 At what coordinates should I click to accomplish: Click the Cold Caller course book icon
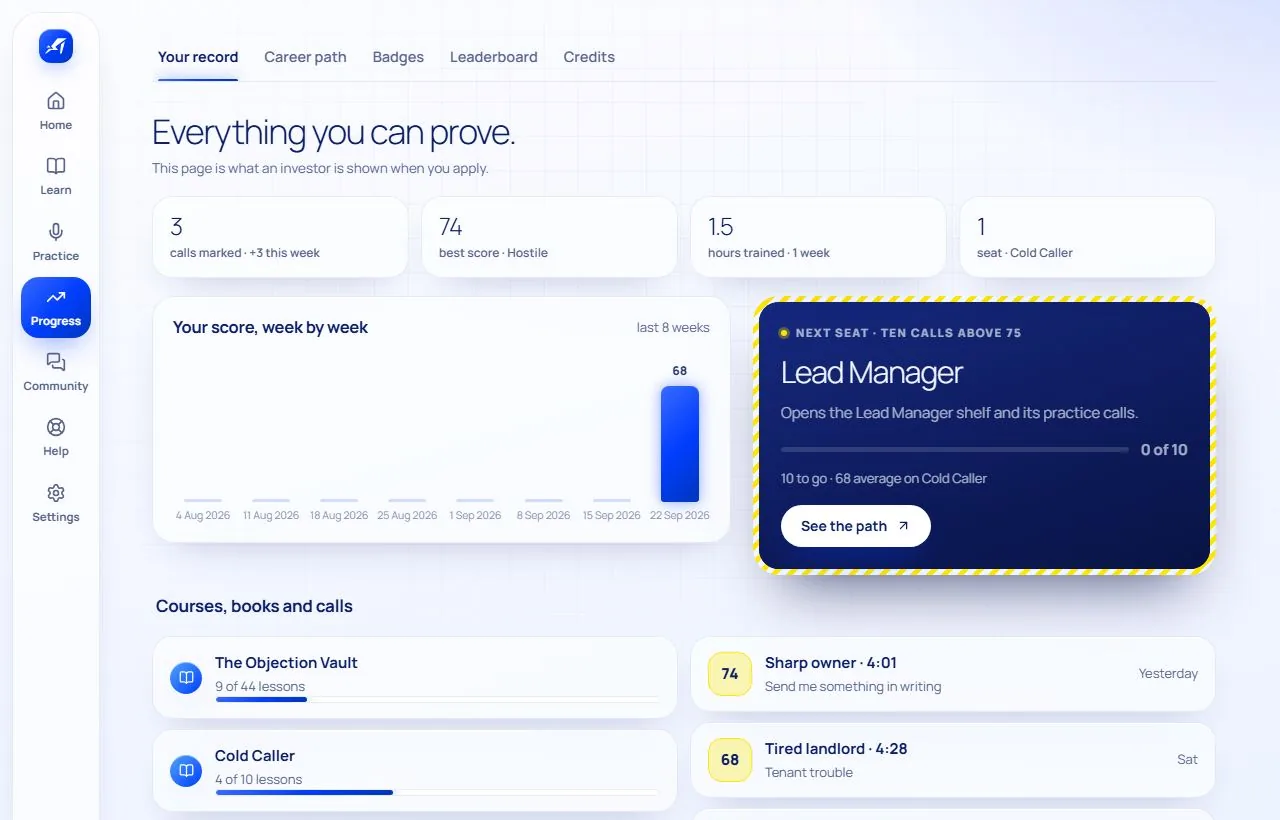(x=186, y=771)
